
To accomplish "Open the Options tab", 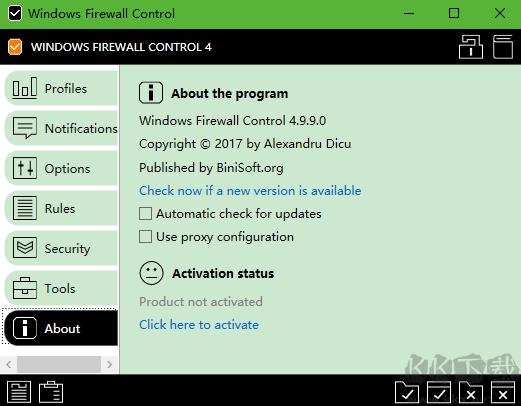I will (61, 168).
